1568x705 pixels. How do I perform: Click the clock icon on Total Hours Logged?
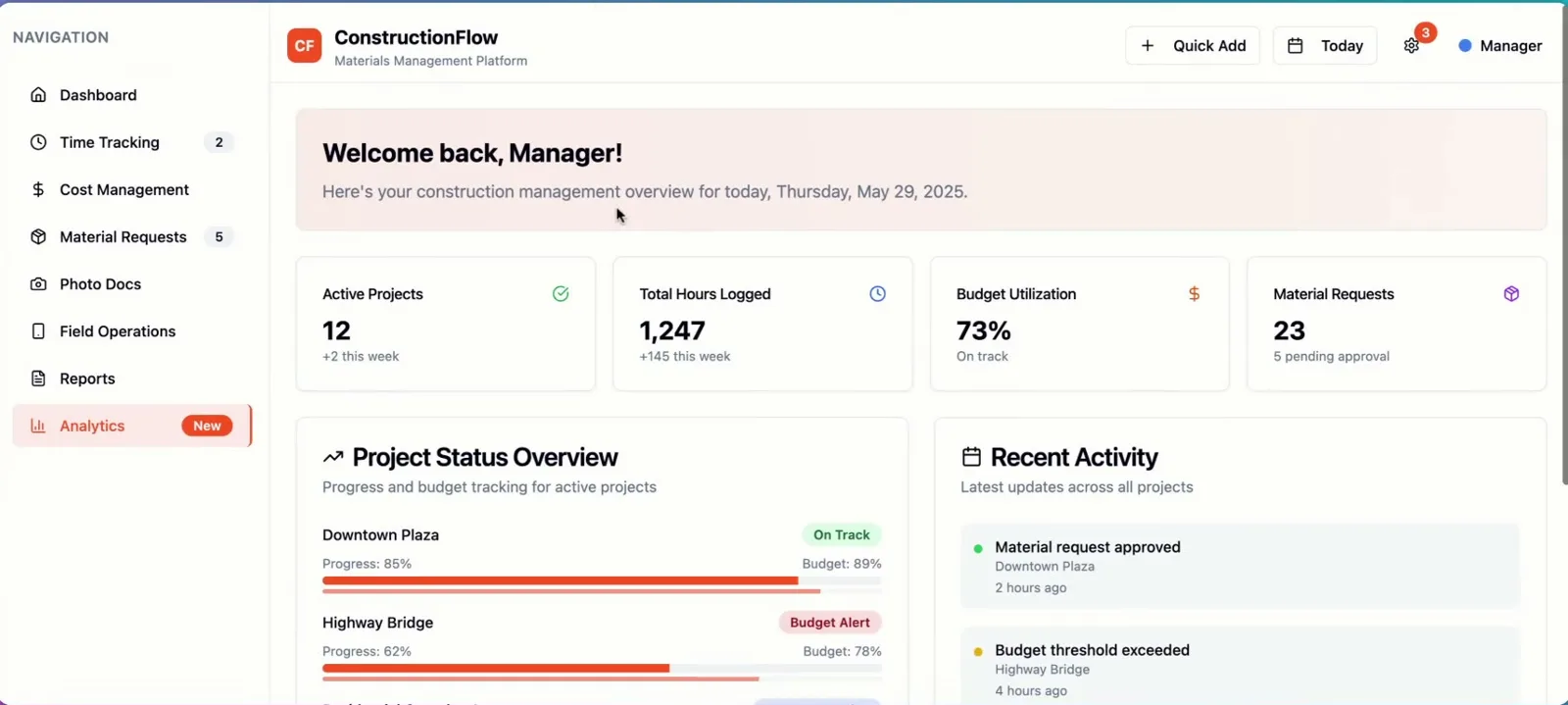(x=877, y=293)
